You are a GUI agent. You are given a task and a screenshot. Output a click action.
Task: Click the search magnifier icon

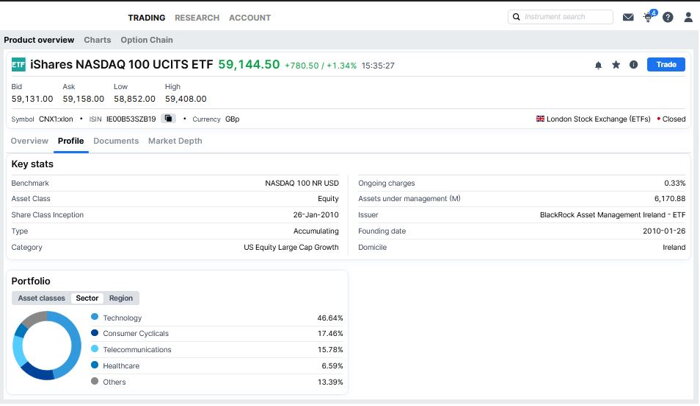tap(517, 17)
